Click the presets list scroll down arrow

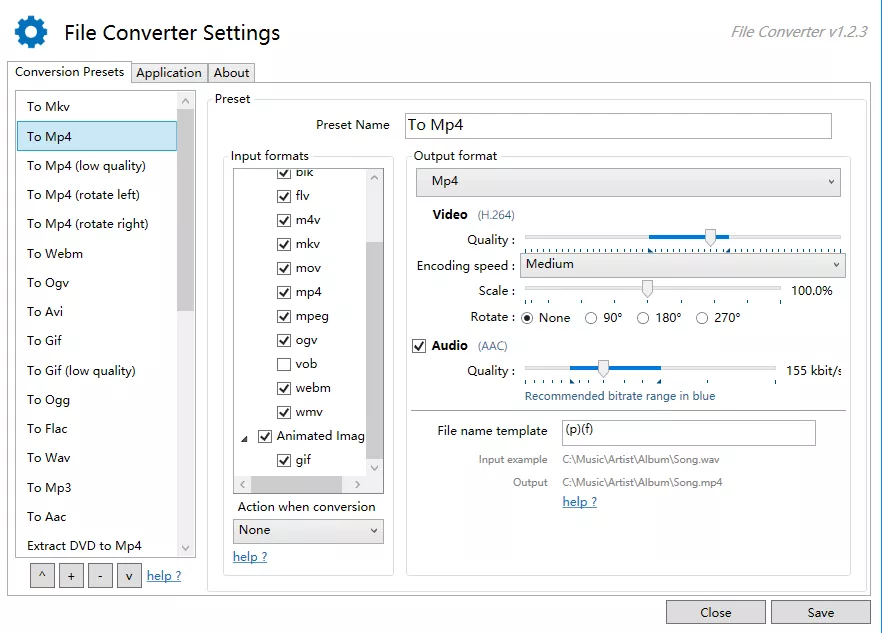pyautogui.click(x=186, y=548)
